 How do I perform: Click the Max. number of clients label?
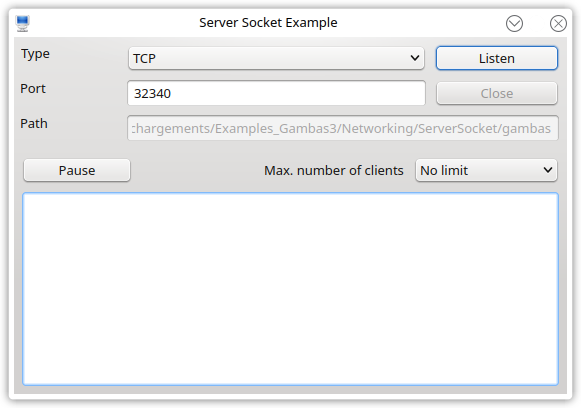tap(333, 170)
